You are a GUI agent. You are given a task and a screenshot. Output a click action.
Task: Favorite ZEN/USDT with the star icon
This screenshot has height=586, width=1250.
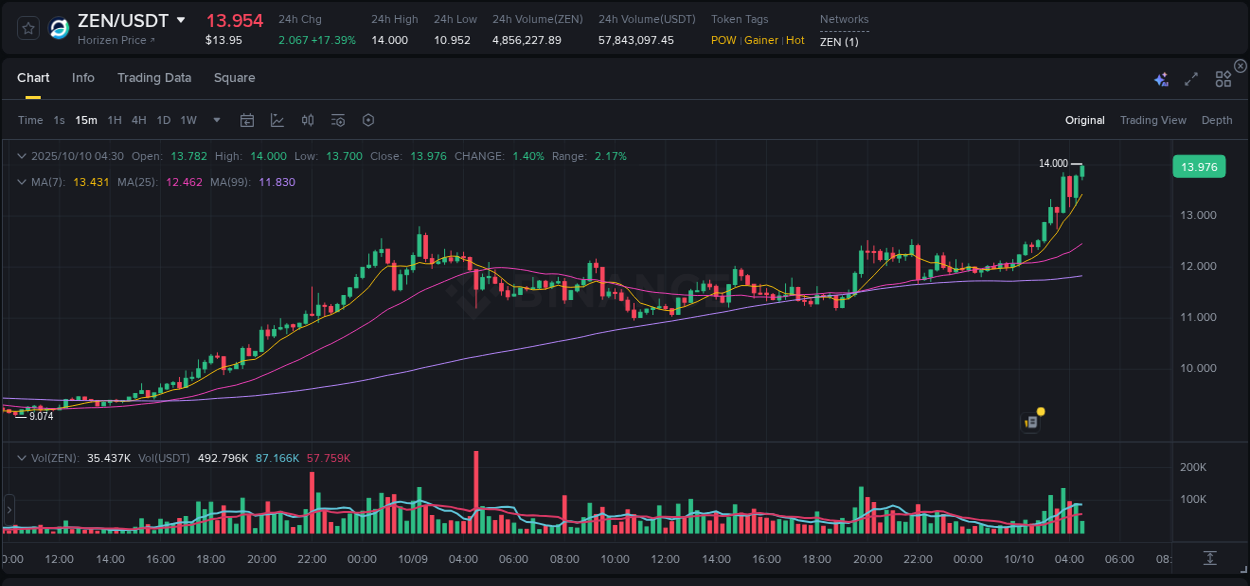[27, 28]
